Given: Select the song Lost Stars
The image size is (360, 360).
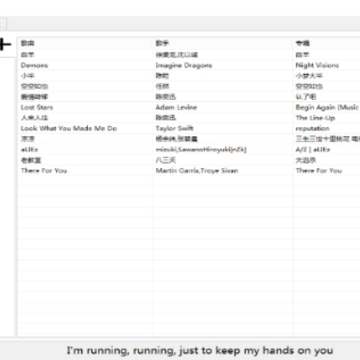Looking at the screenshot, I should (37, 107).
